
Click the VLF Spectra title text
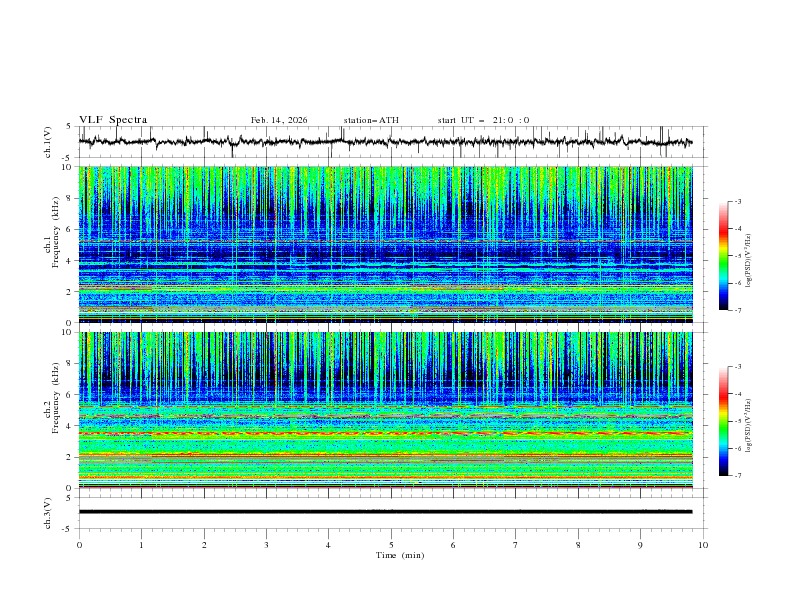pyautogui.click(x=113, y=120)
